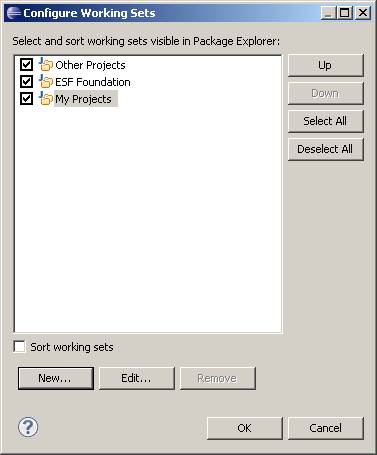Select the Other Projects list entry
This screenshot has width=377, height=455.
click(90, 65)
